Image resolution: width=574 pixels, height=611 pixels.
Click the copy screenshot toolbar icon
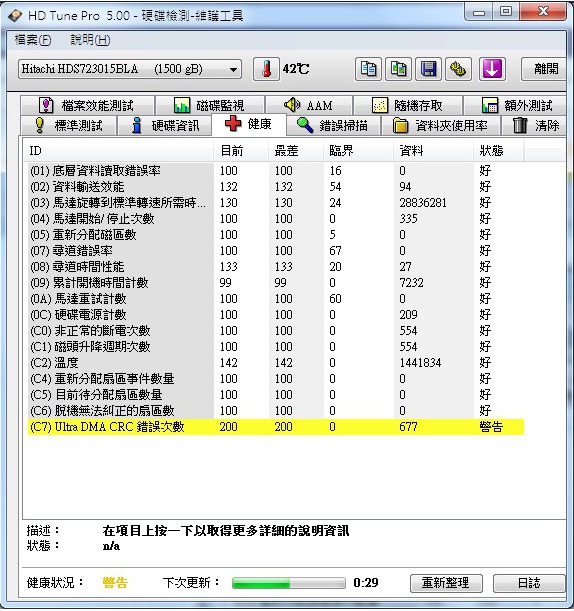point(398,69)
